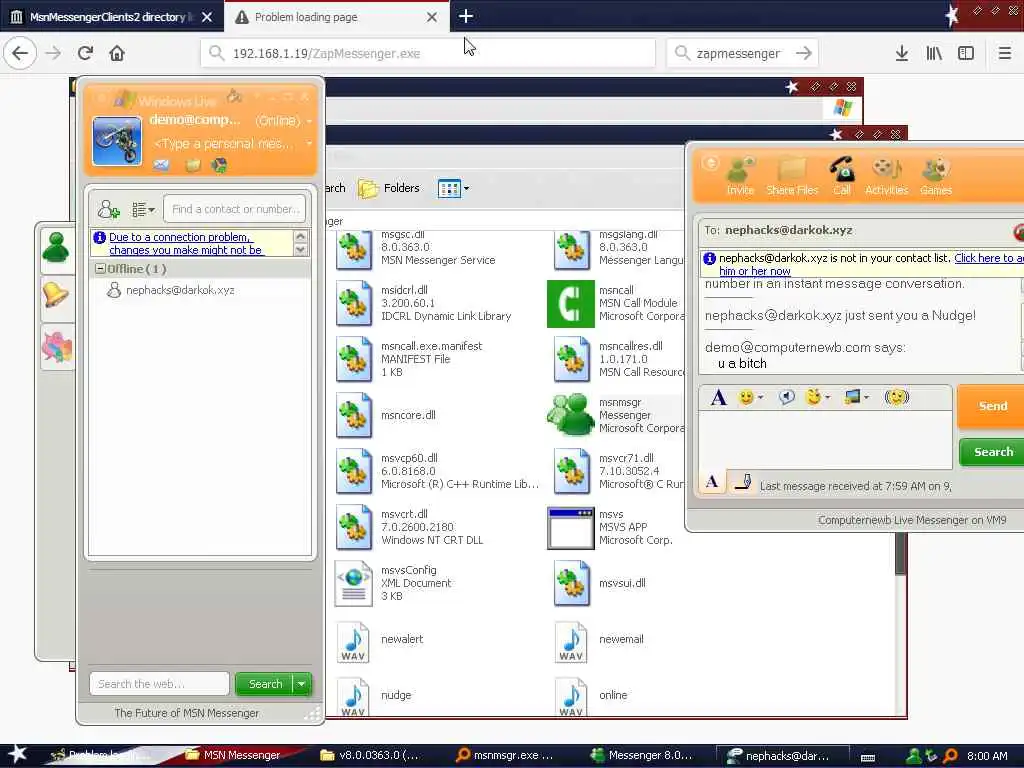Open contact list view options dropdown

click(143, 210)
